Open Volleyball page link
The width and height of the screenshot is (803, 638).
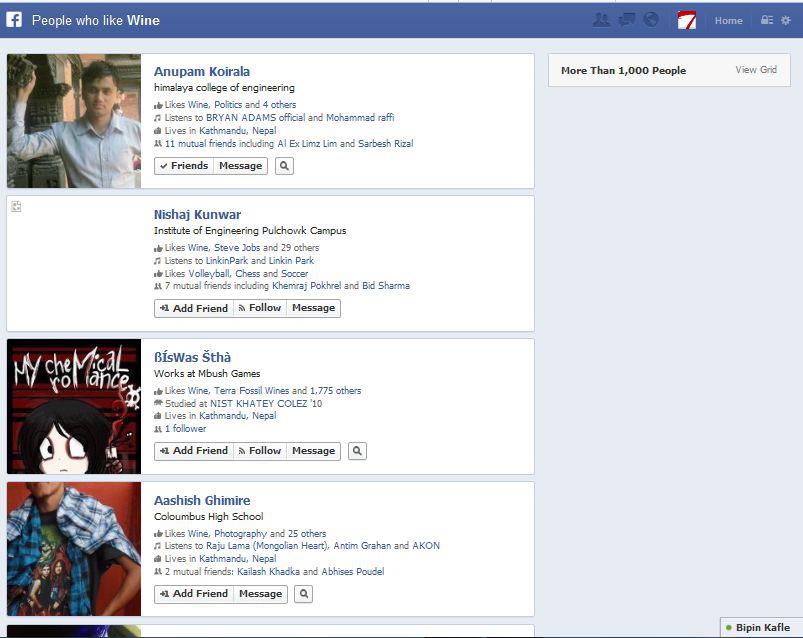pyautogui.click(x=209, y=274)
